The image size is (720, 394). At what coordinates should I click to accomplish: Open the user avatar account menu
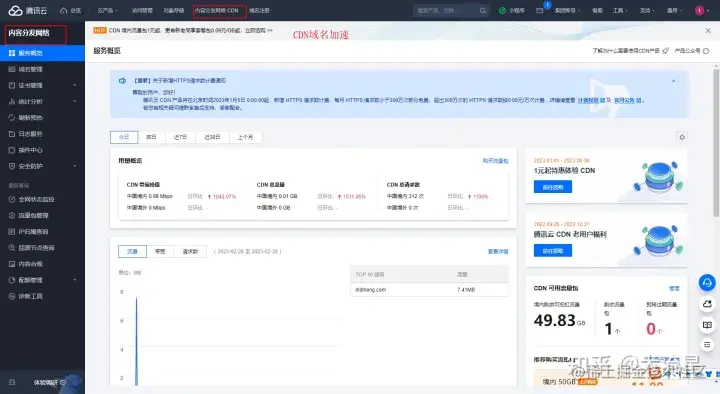(699, 10)
